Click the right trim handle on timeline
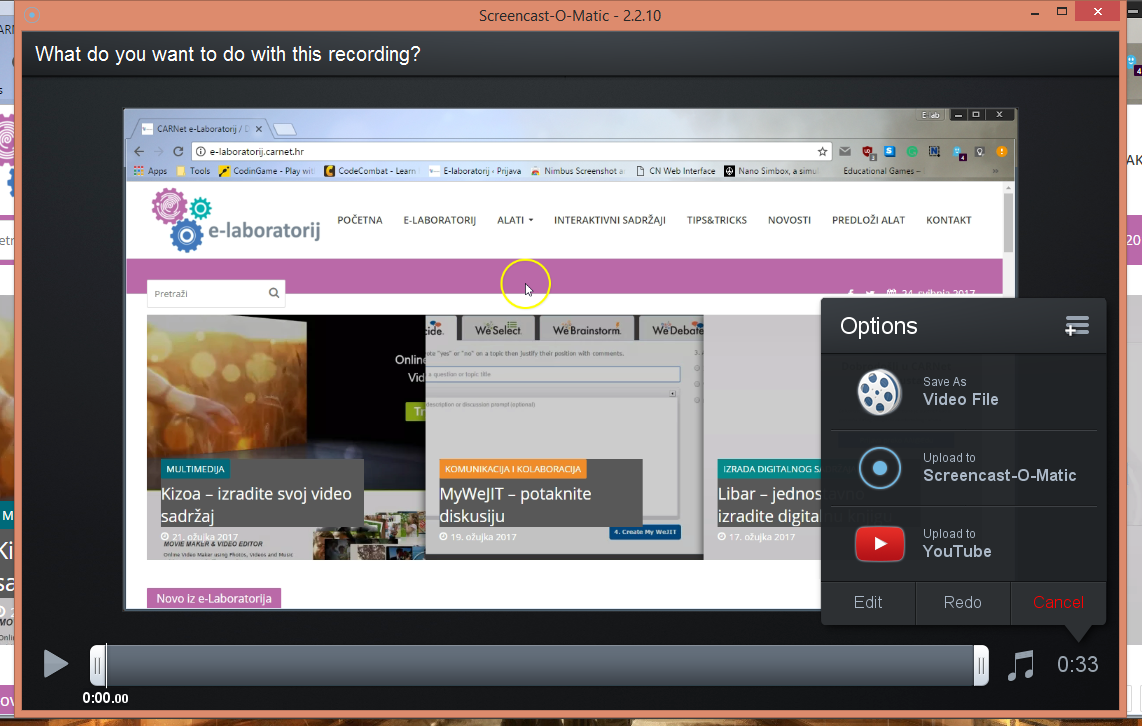1142x726 pixels. pyautogui.click(x=981, y=665)
